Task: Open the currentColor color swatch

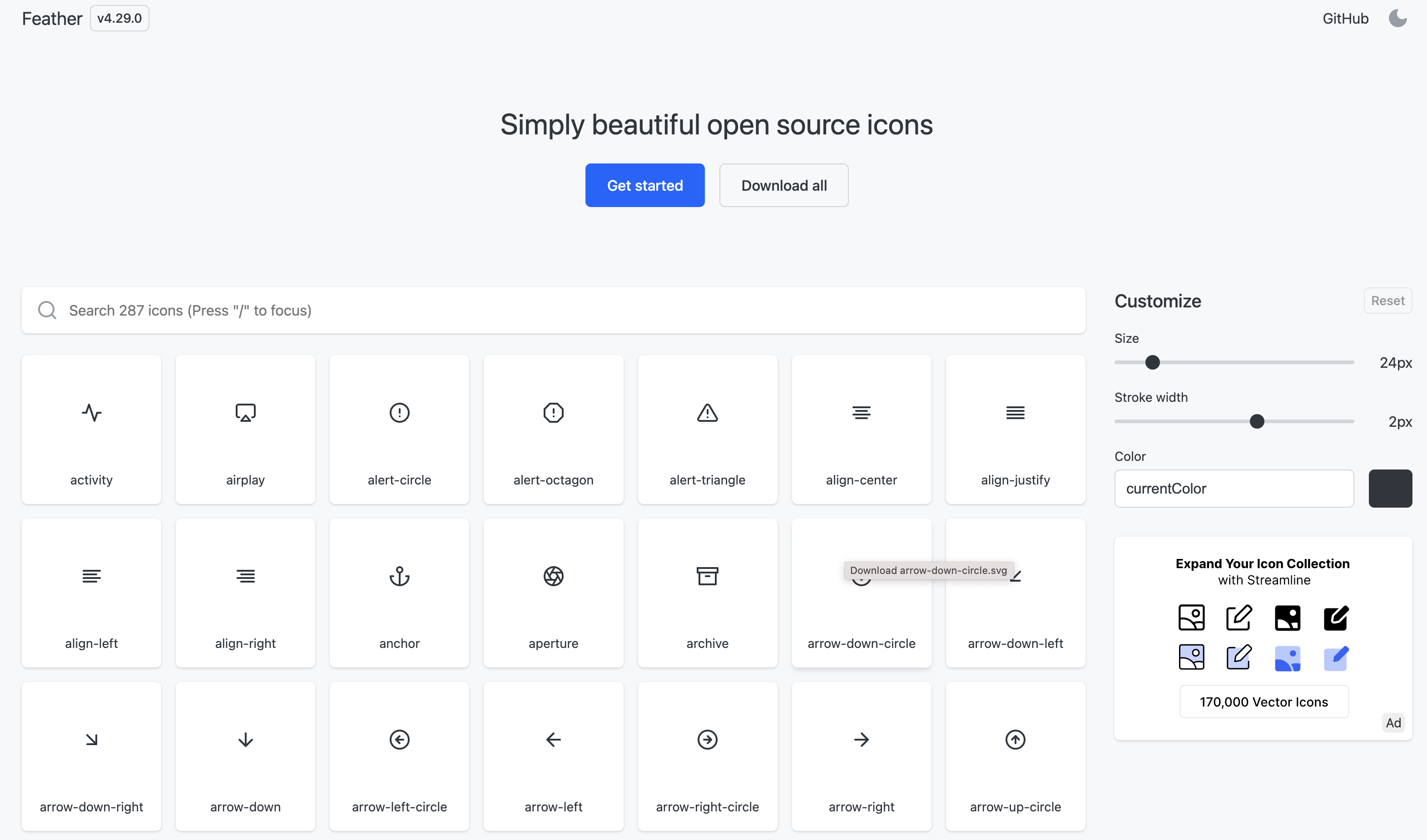Action: point(1391,489)
